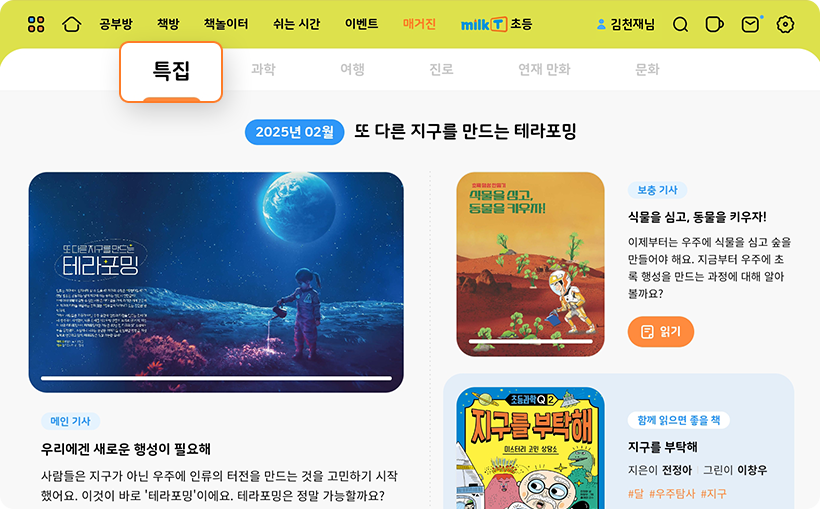Viewport: 820px width, 509px height.
Task: Open the settings gear icon
Action: point(785,25)
